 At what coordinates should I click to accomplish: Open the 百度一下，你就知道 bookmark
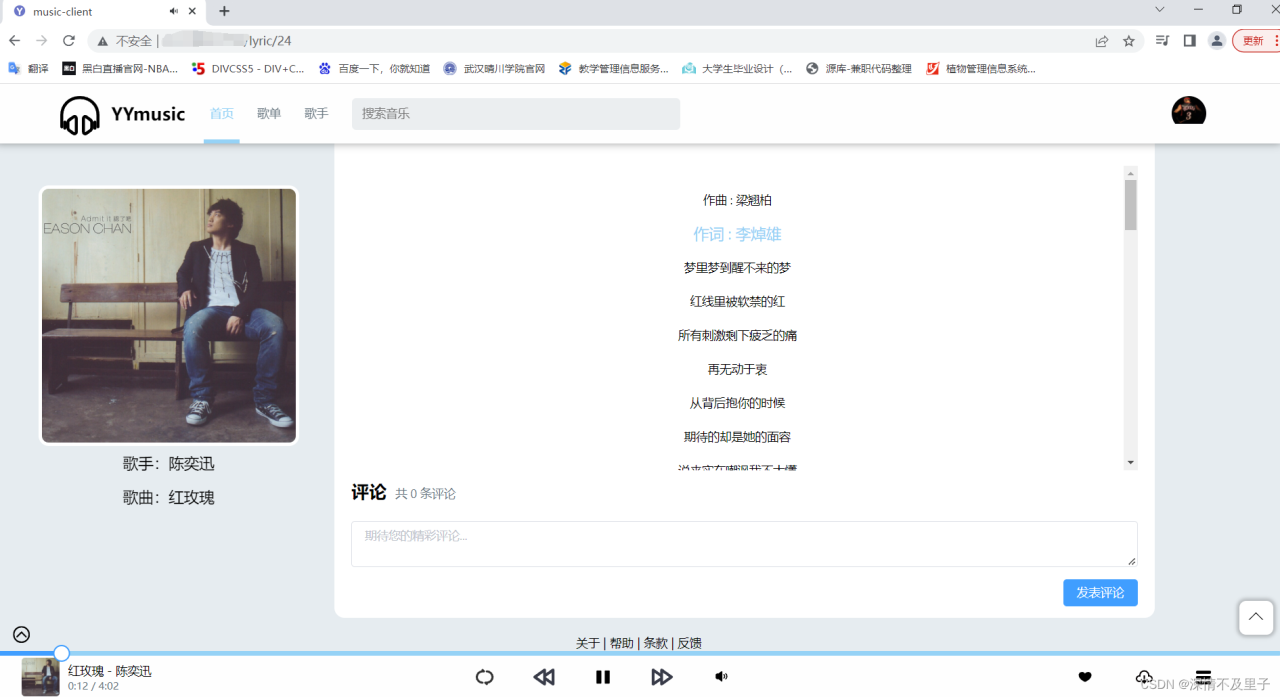[x=374, y=69]
